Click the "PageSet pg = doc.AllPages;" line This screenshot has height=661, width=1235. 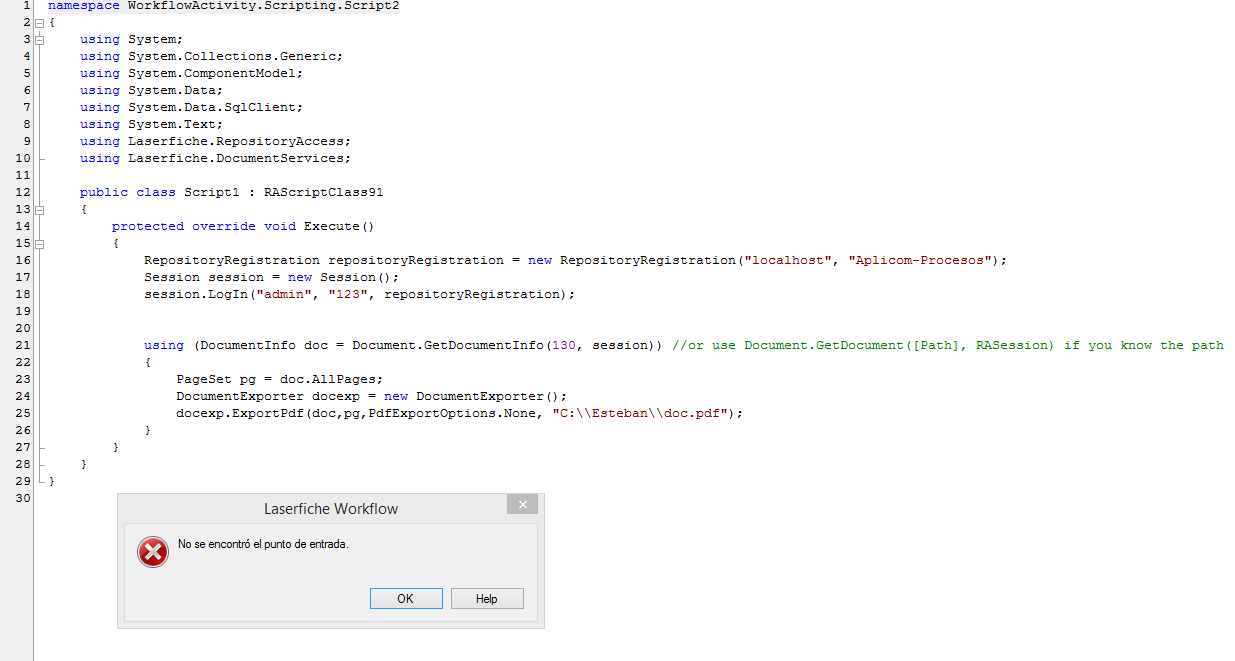(x=279, y=379)
